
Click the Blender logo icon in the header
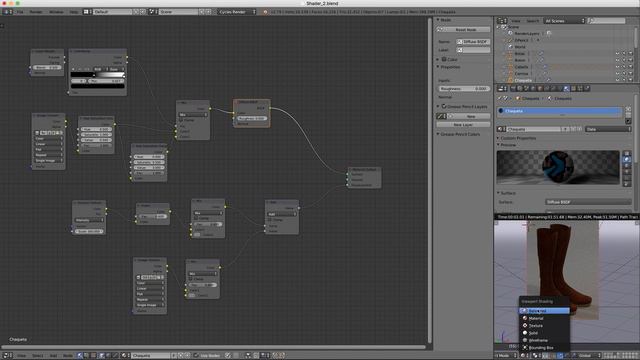coord(265,12)
